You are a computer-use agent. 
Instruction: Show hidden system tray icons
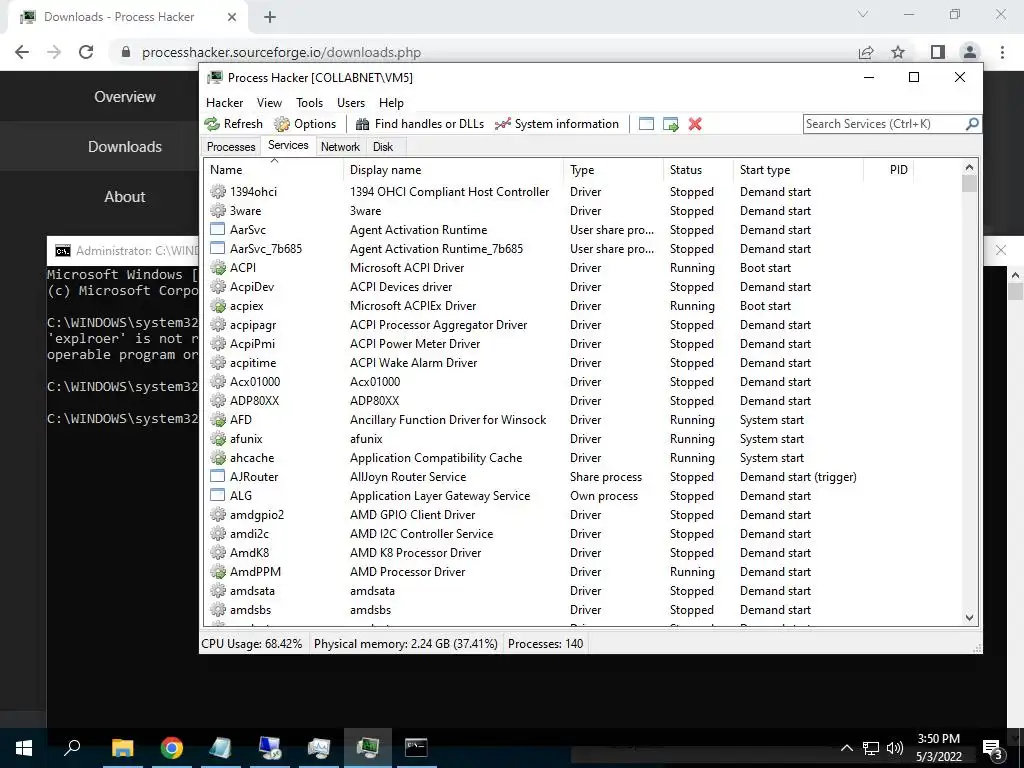tap(846, 748)
